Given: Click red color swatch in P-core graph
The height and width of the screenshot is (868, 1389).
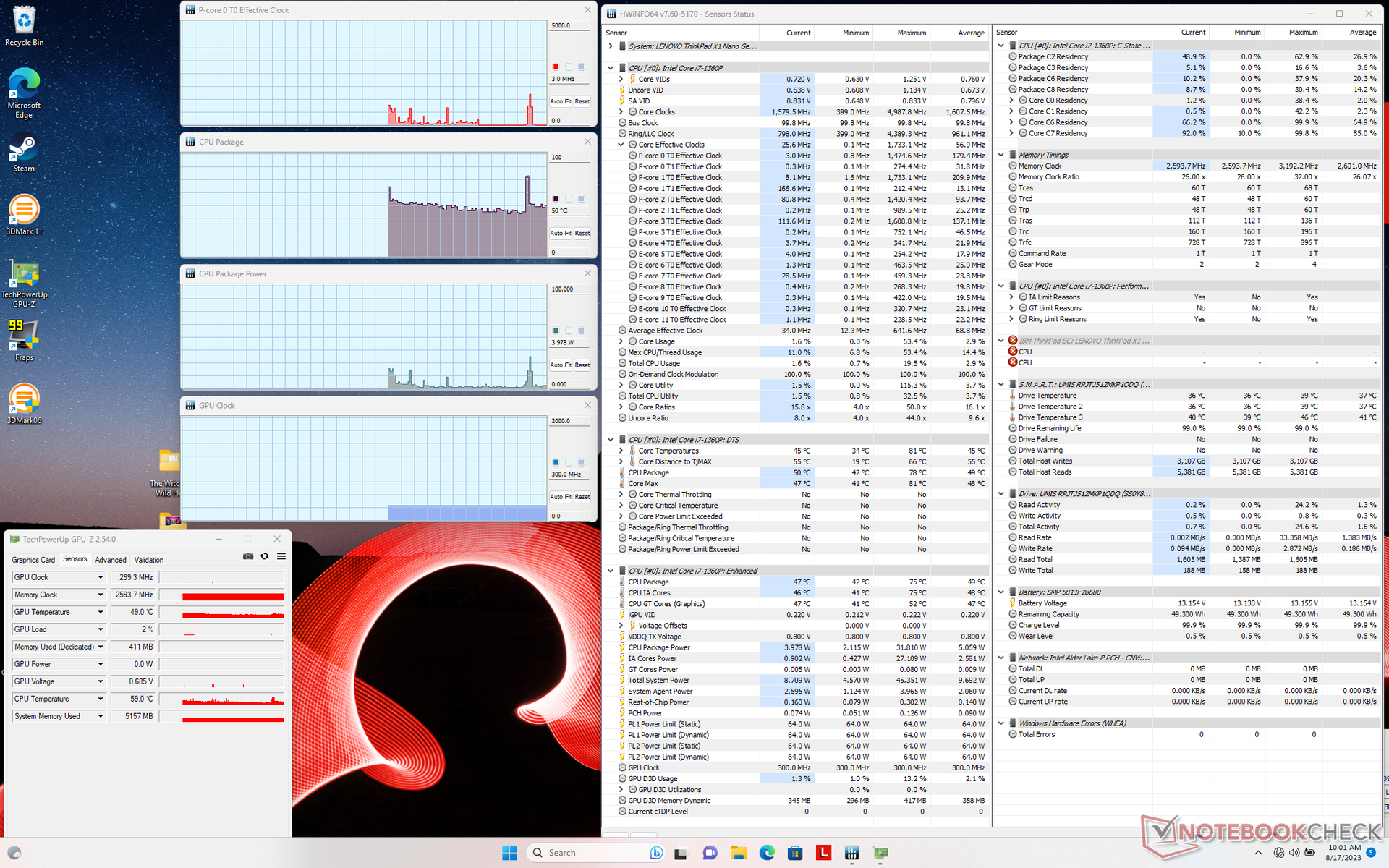Looking at the screenshot, I should 556,67.
